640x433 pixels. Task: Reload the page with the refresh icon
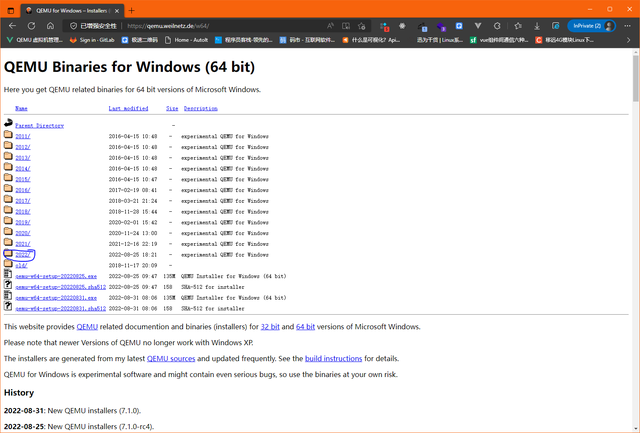pyautogui.click(x=31, y=26)
